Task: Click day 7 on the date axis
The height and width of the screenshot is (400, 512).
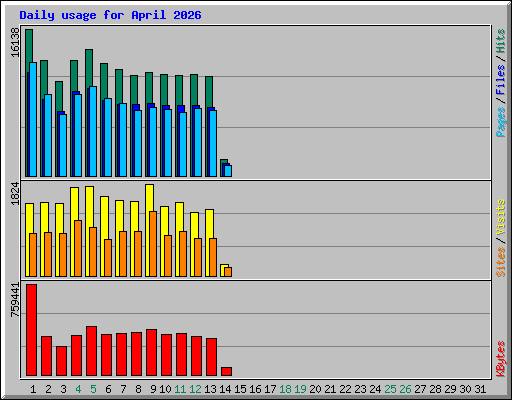Action: (123, 389)
